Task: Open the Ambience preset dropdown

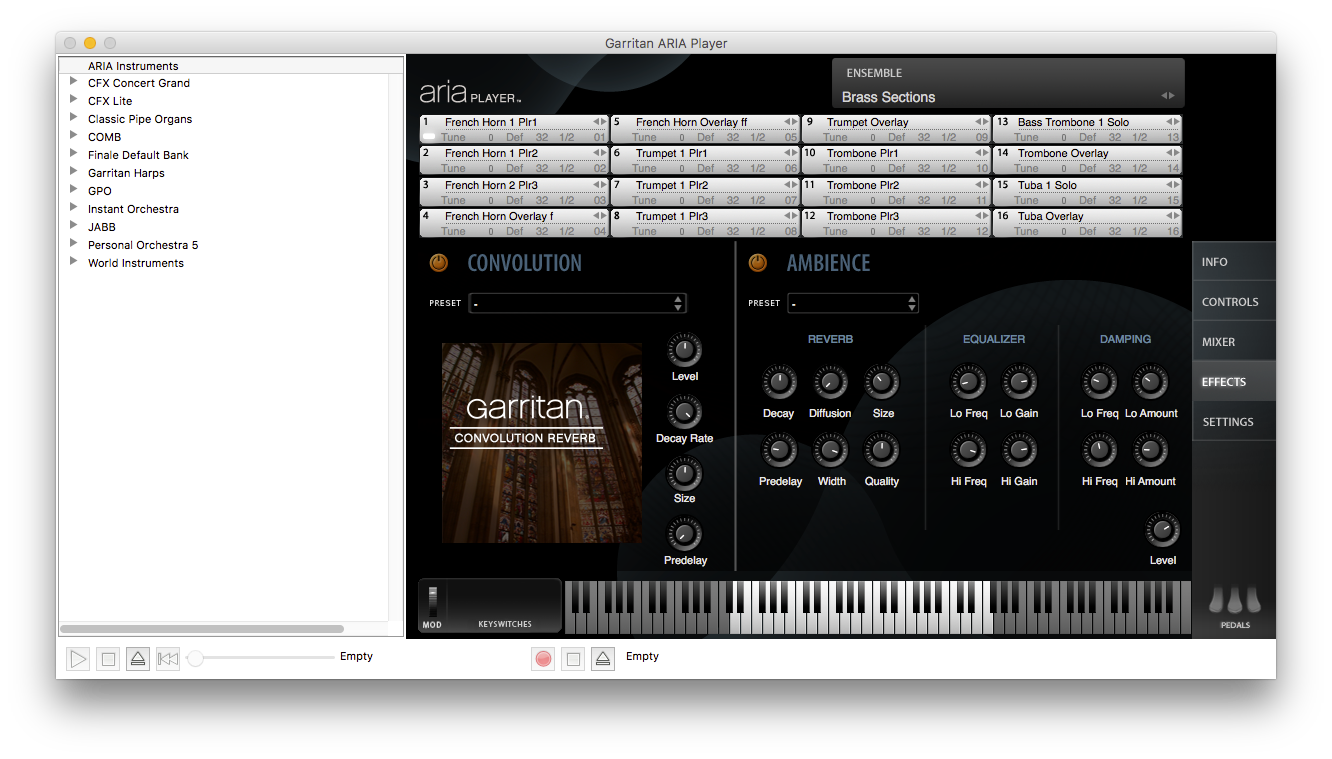Action: 853,303
